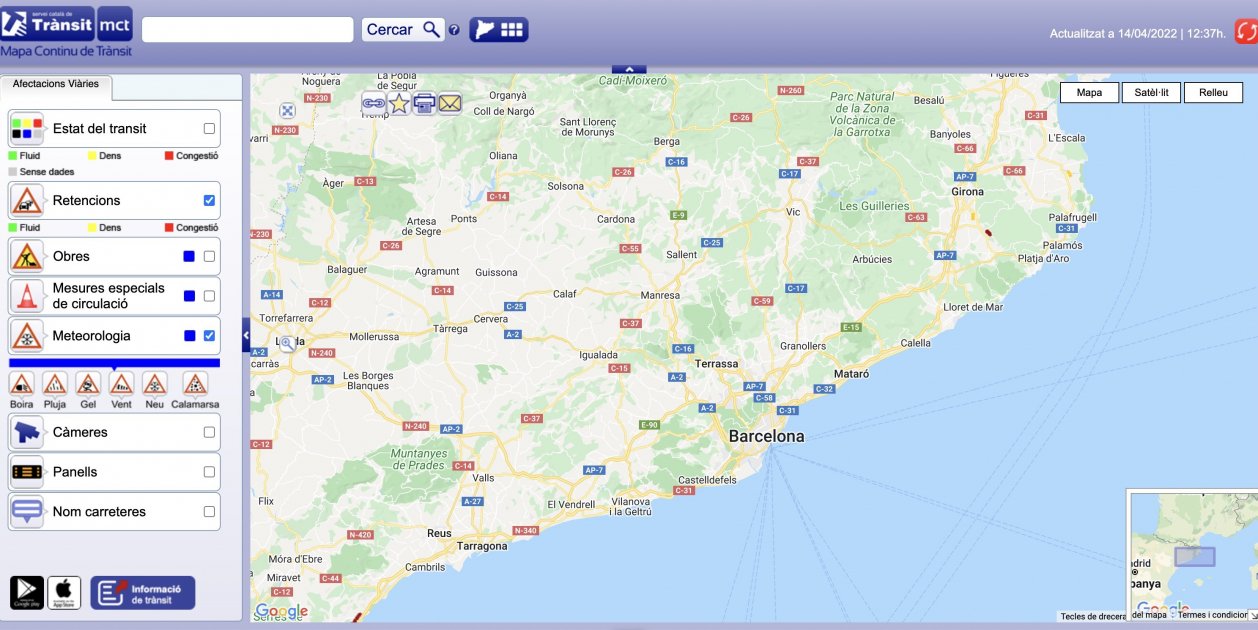
Task: Select the Gel ice weather icon
Action: pos(88,384)
